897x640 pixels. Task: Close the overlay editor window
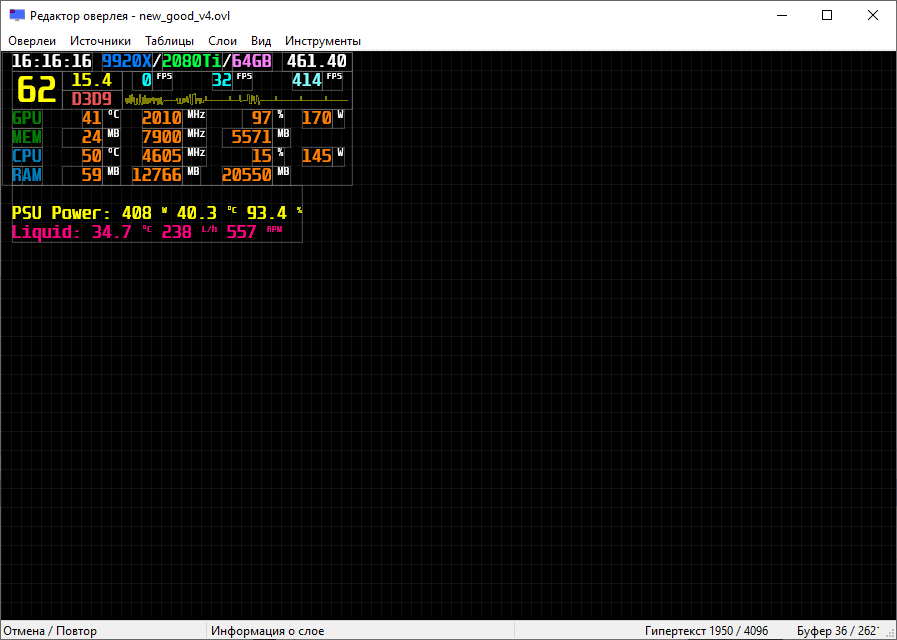tap(873, 15)
